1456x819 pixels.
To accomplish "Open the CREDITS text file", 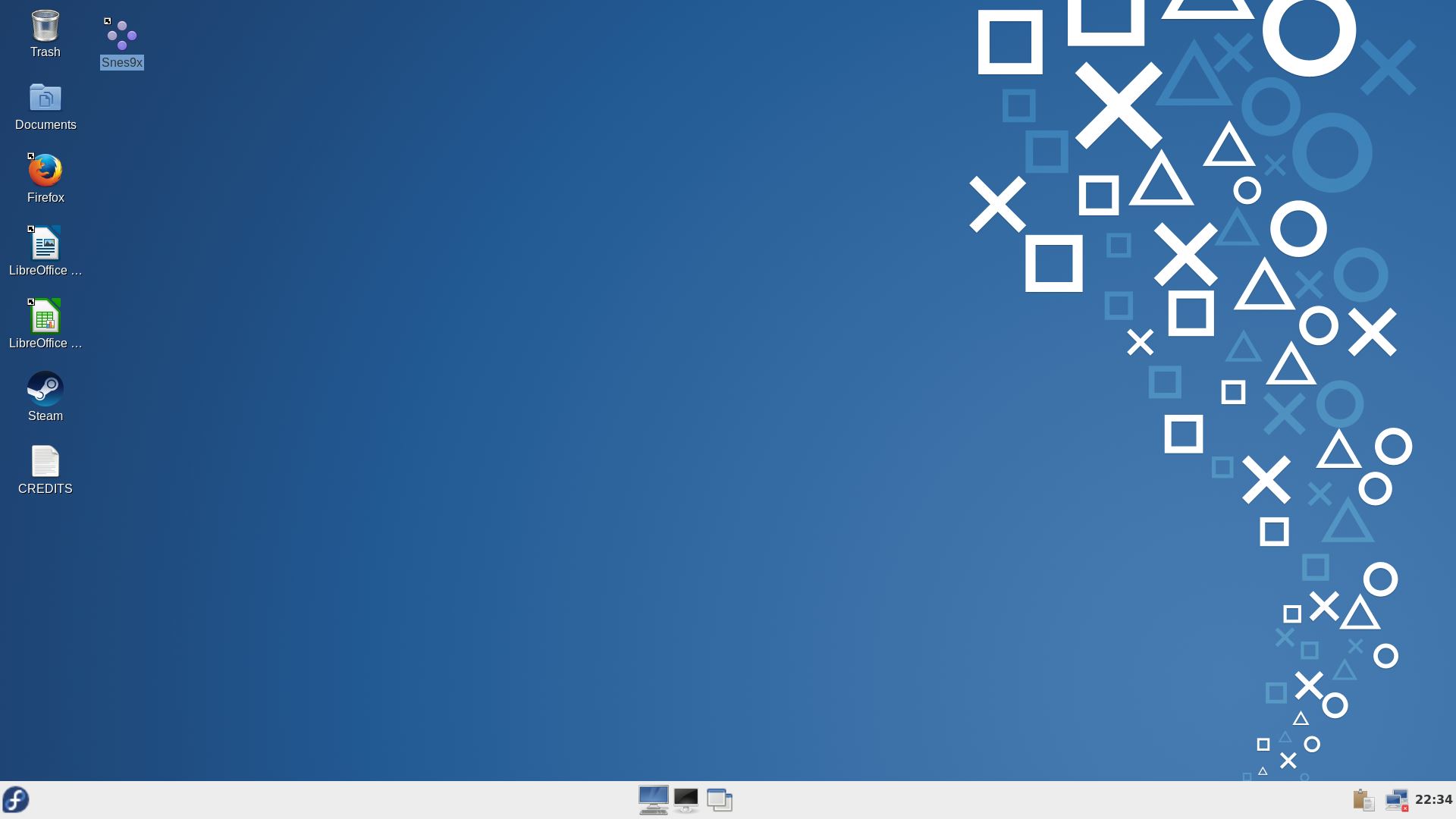I will 45,461.
